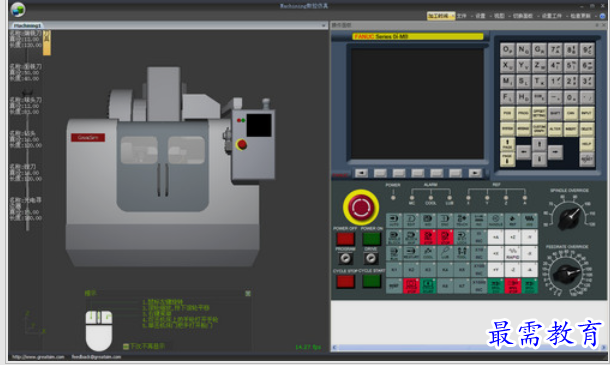Click the cursor left arrow key on keypad
Viewport: 610px width, 365px height.
tap(523, 152)
